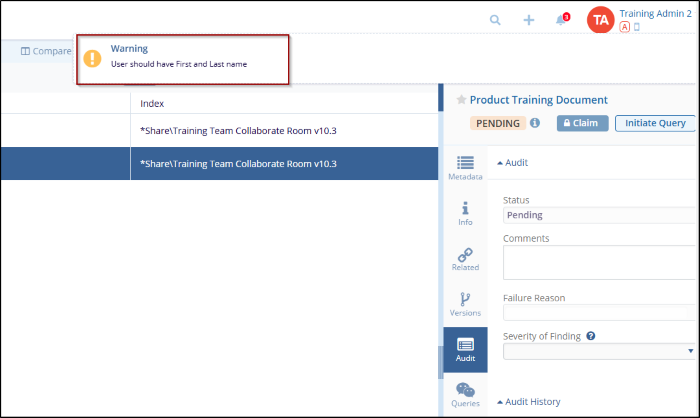Open the Info side tab
Image resolution: width=700 pixels, height=418 pixels.
pos(465,213)
